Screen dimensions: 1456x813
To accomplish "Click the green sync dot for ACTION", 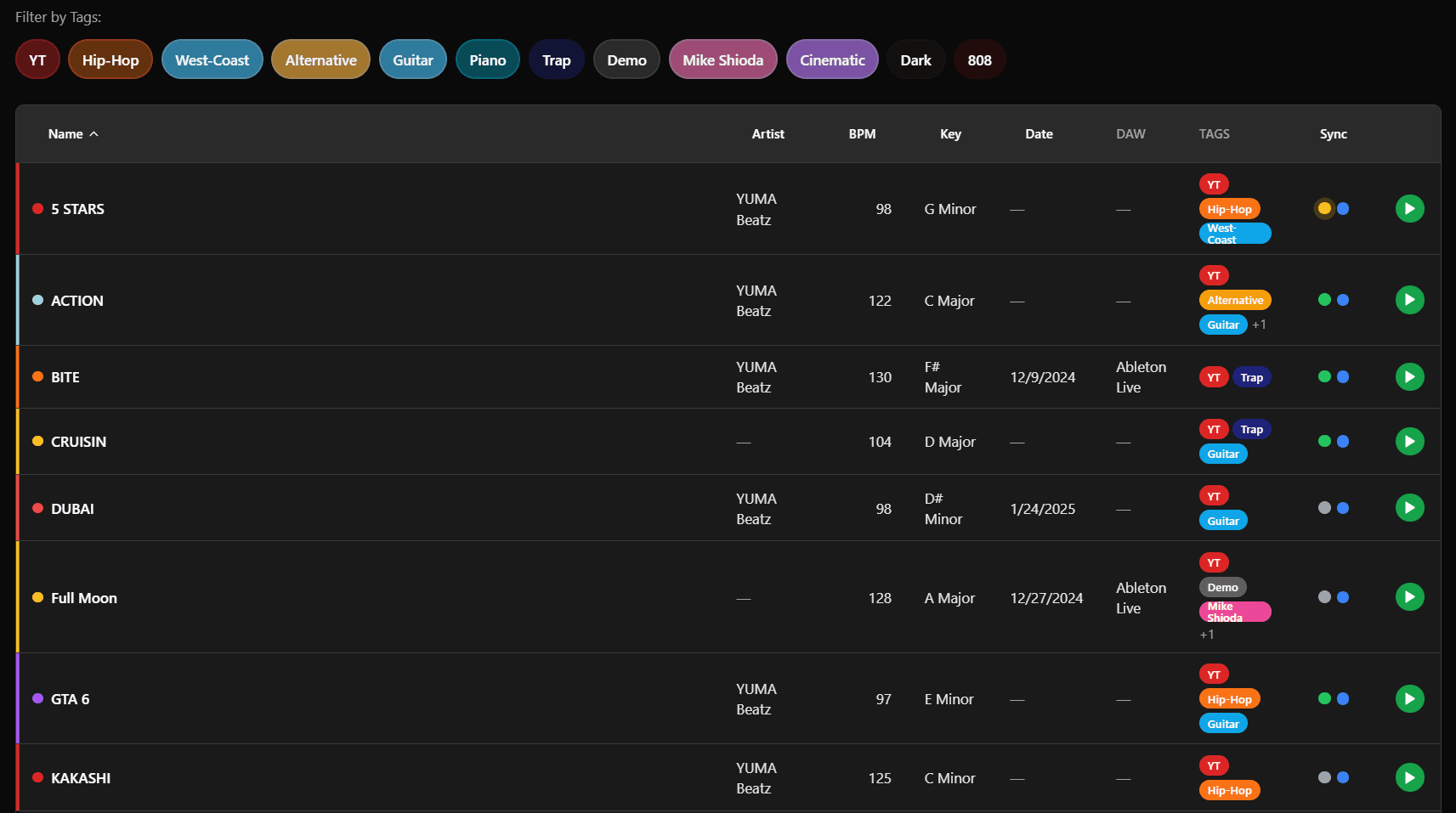I will point(1324,300).
